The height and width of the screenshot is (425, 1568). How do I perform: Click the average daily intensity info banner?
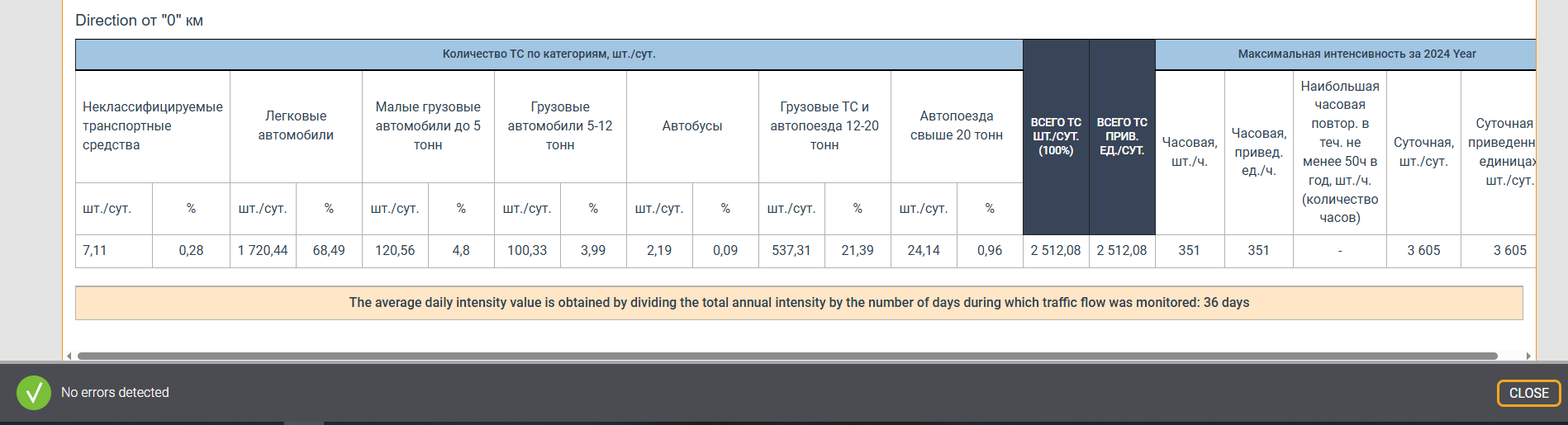click(x=799, y=303)
